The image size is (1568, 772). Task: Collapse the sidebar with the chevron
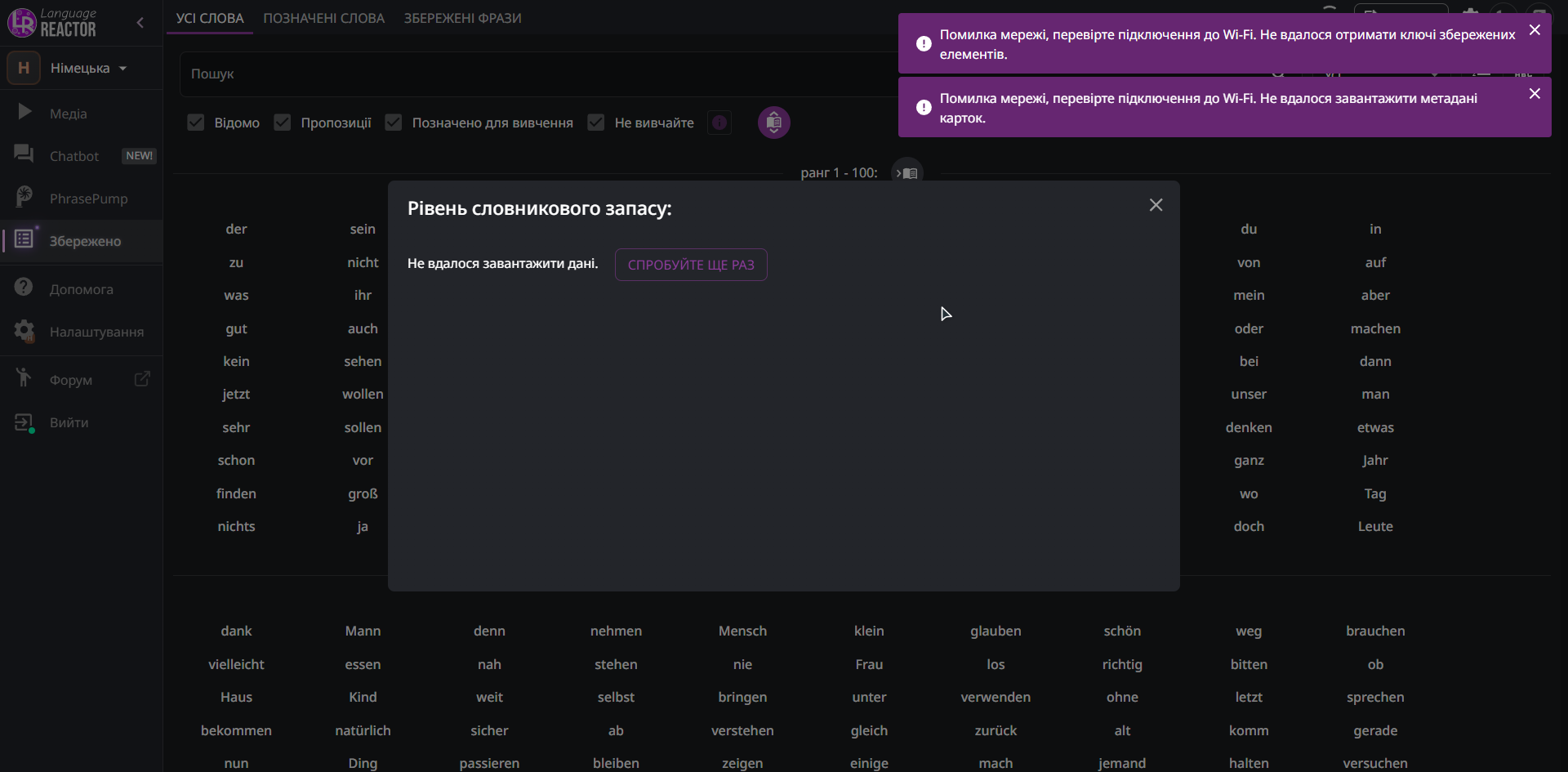click(140, 23)
